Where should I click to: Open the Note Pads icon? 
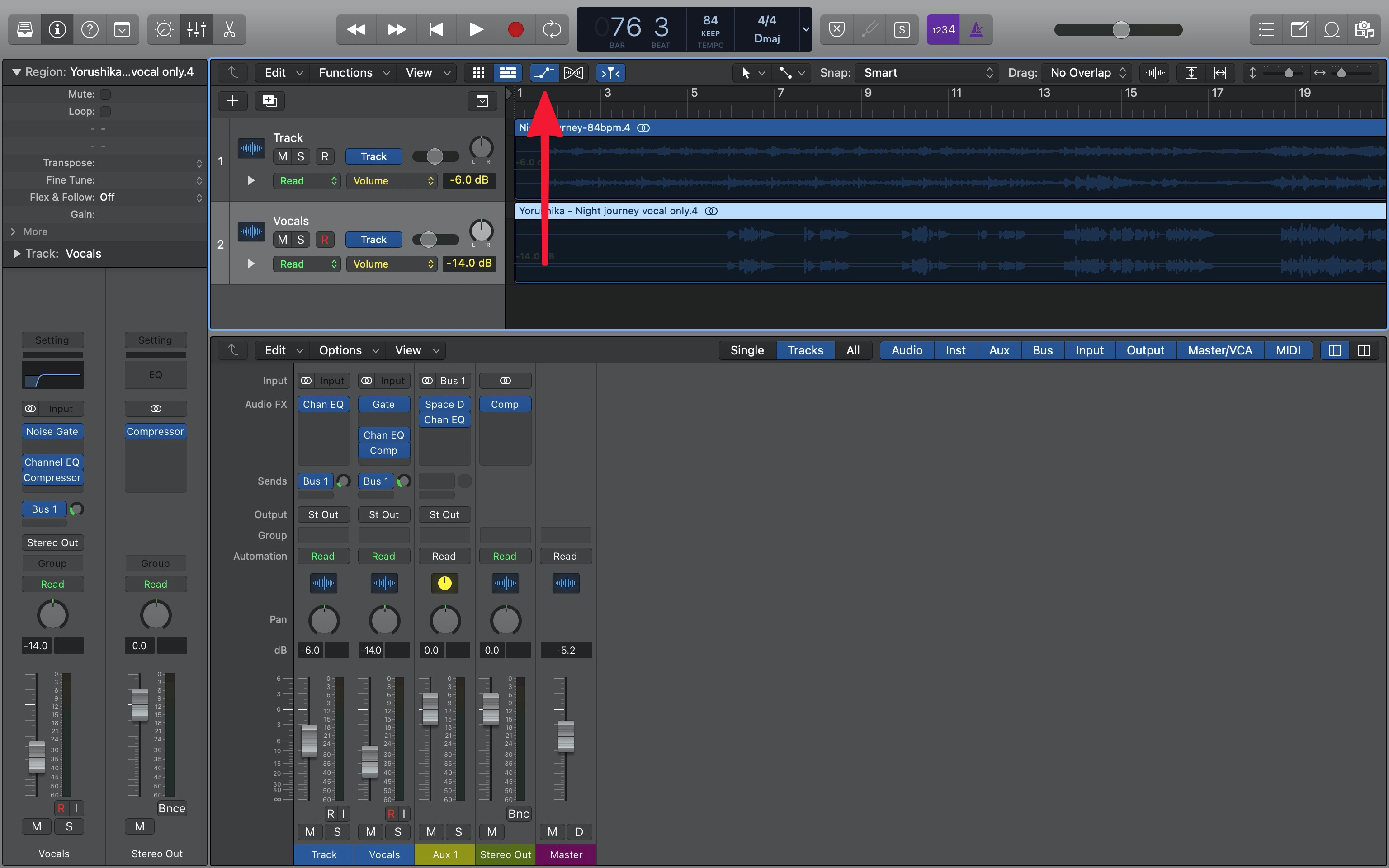click(x=1299, y=29)
